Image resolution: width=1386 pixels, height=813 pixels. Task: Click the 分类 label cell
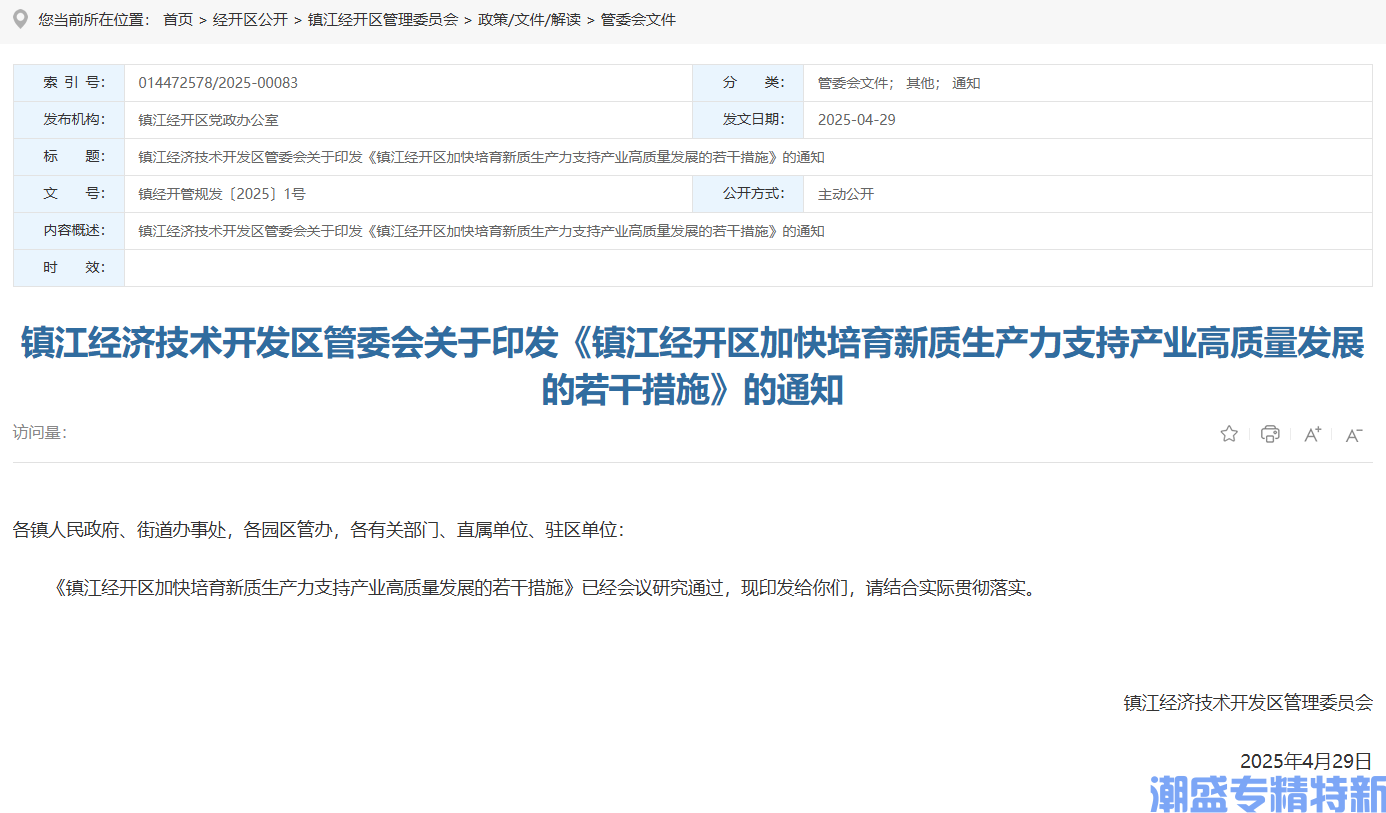(748, 83)
